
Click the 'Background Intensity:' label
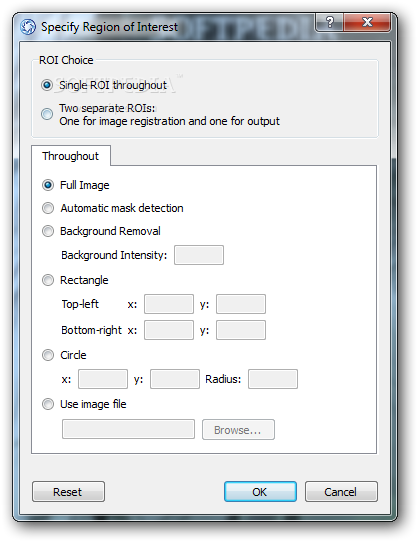114,255
